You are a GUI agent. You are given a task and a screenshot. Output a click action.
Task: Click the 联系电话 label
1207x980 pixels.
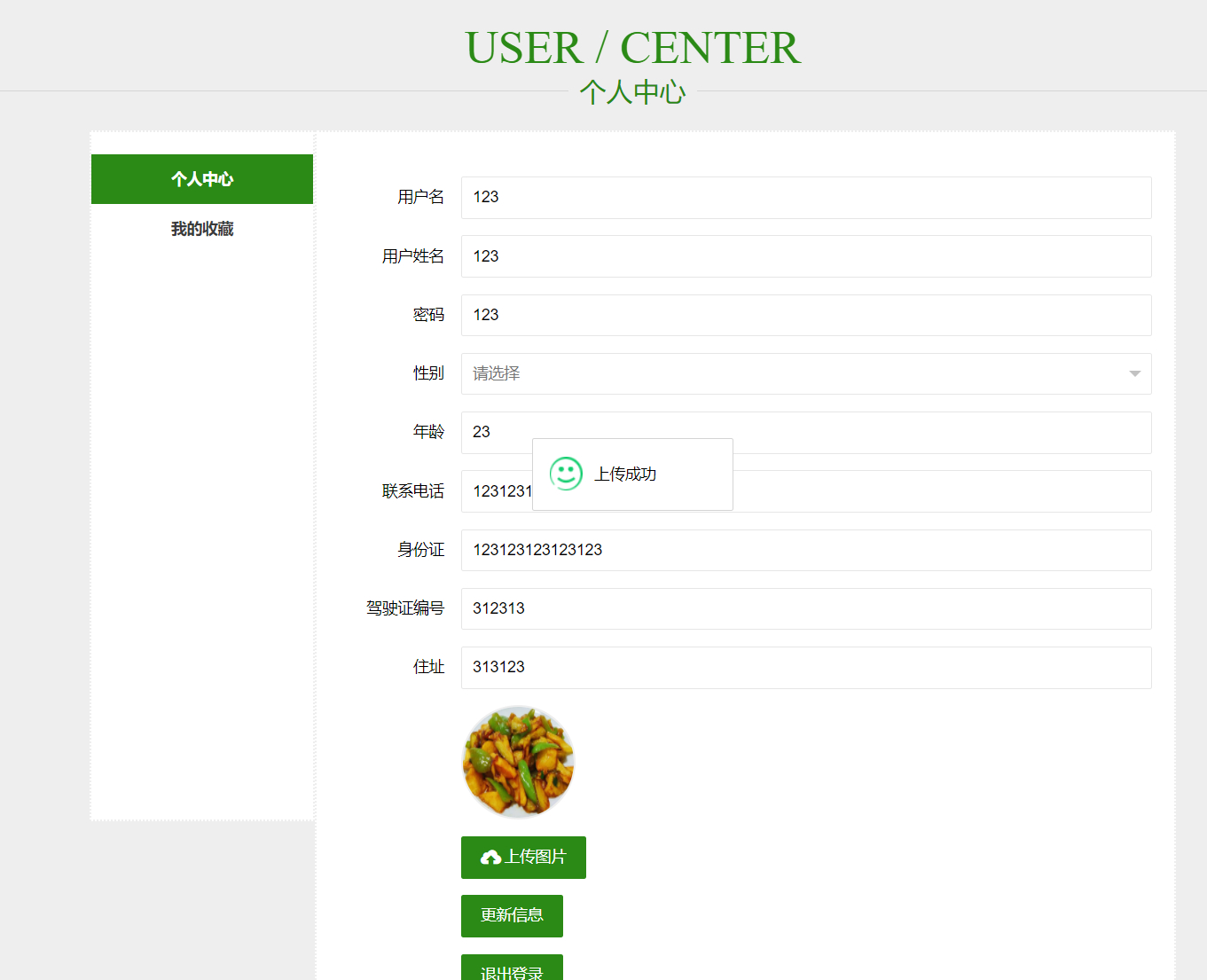[x=413, y=491]
